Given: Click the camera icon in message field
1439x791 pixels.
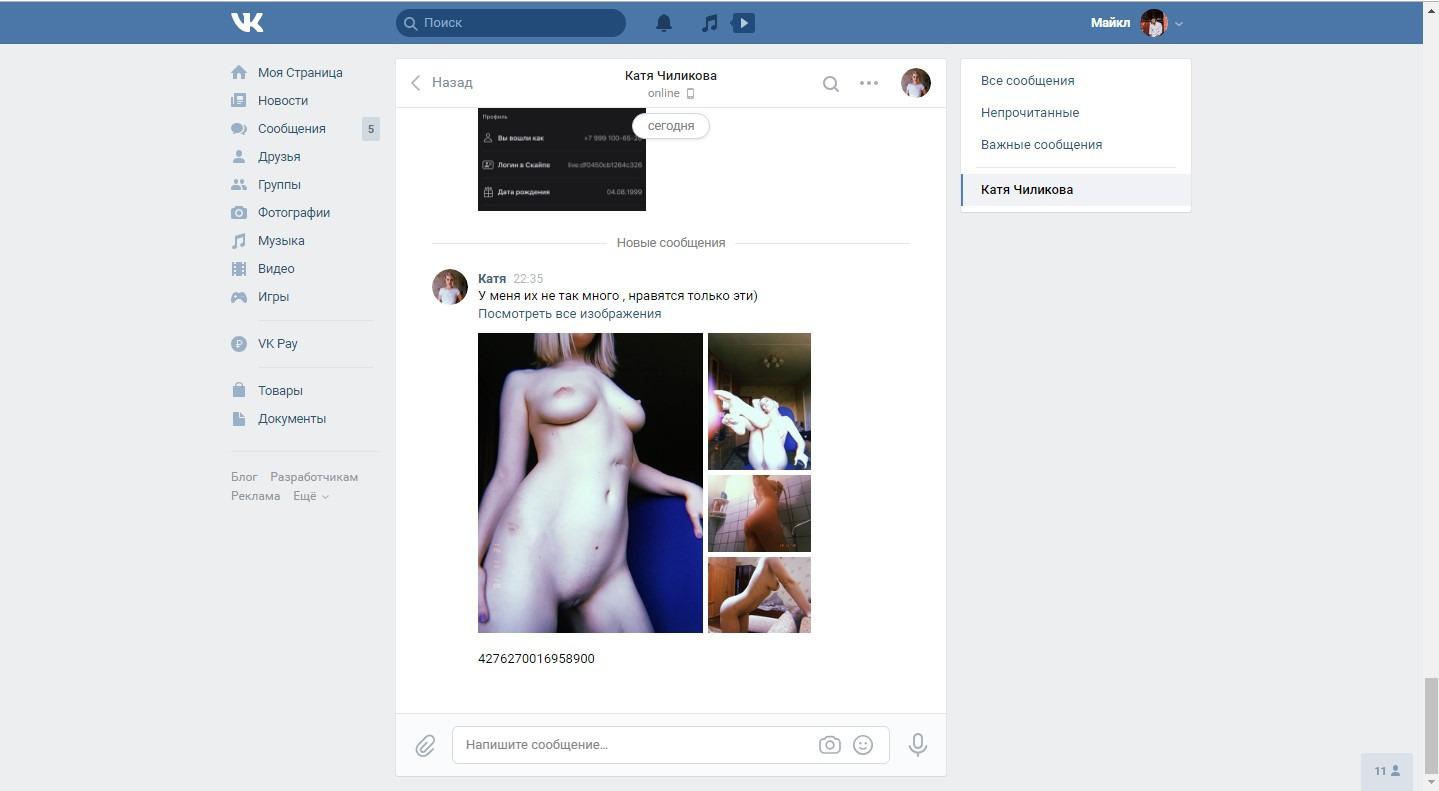Looking at the screenshot, I should (x=829, y=745).
